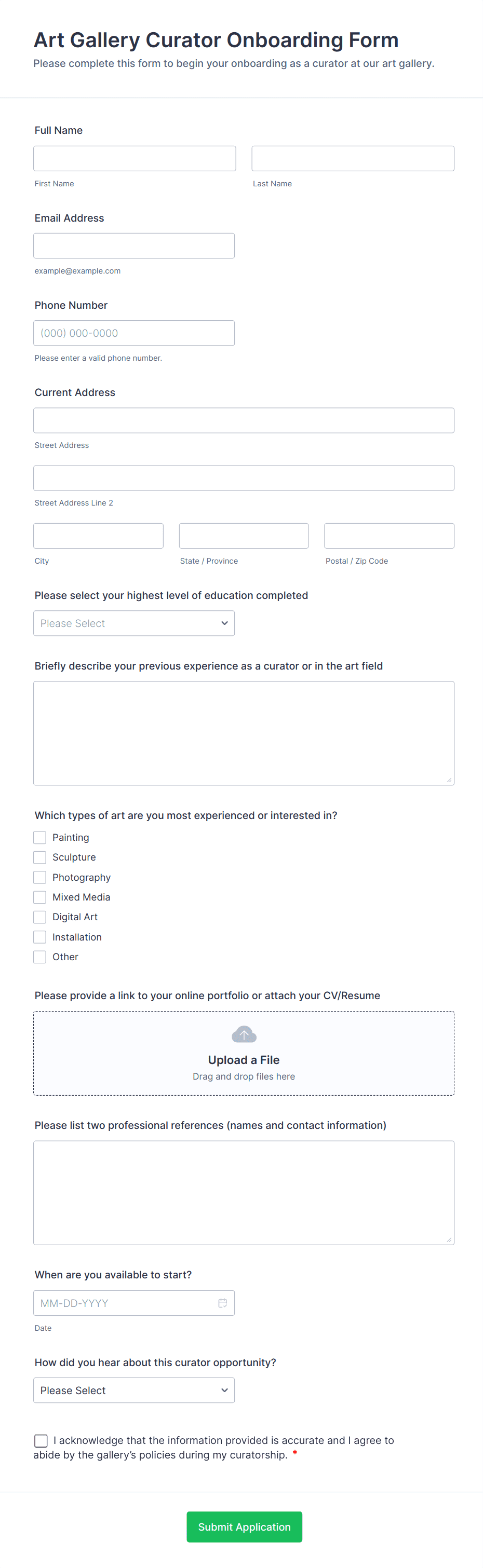Select the Mixed Media checkbox
483x1568 pixels.
click(x=39, y=897)
